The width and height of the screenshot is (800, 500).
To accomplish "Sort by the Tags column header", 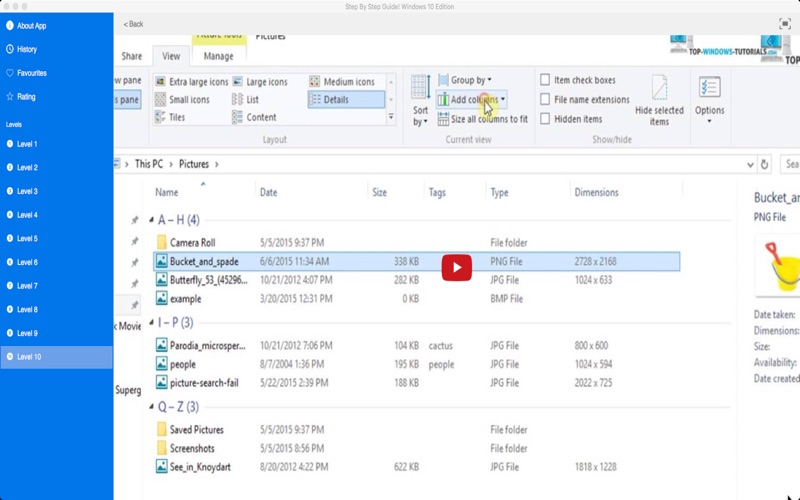I will [437, 192].
